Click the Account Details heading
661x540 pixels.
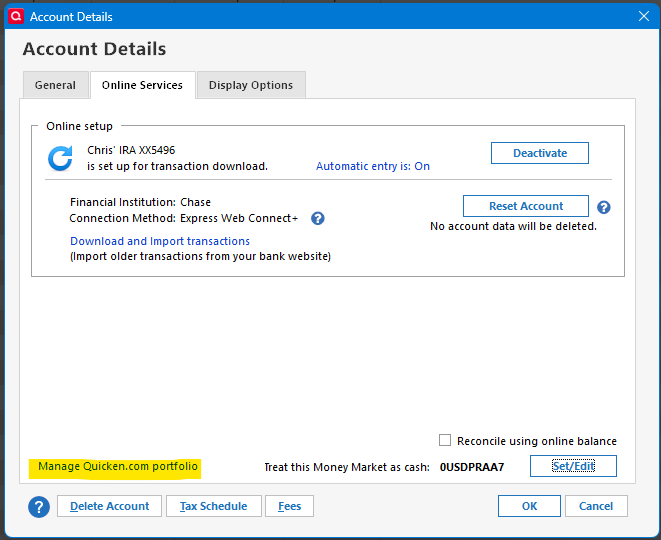click(94, 49)
